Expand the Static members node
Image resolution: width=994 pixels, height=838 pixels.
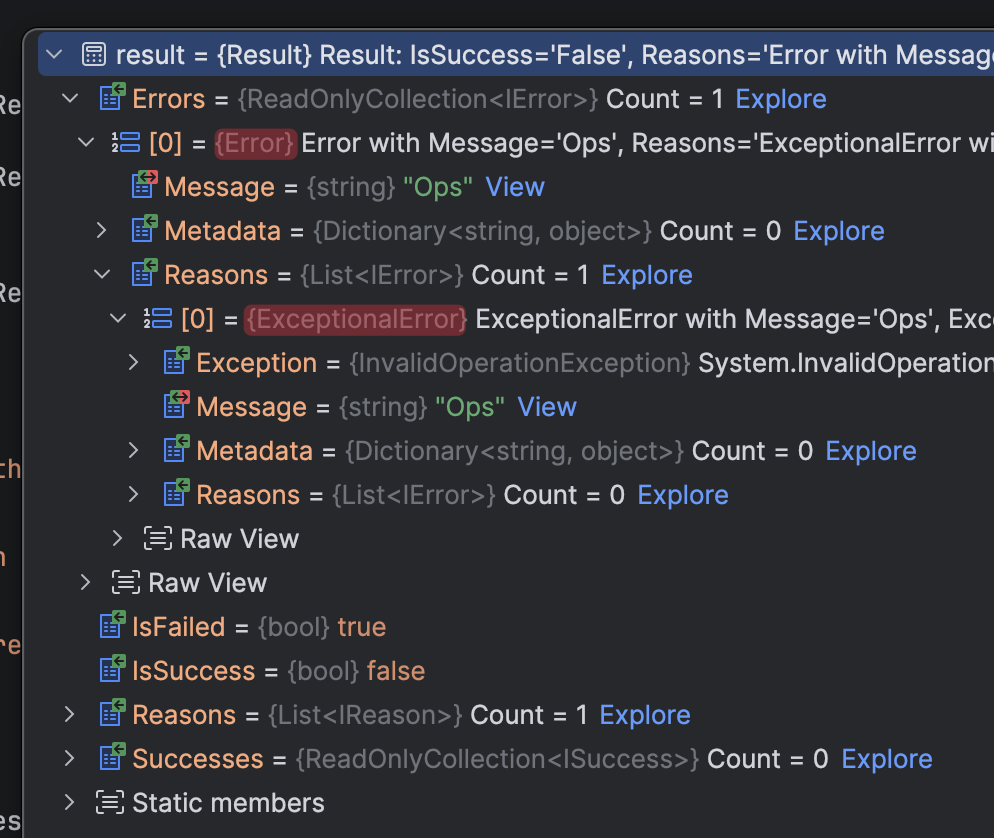coord(70,803)
